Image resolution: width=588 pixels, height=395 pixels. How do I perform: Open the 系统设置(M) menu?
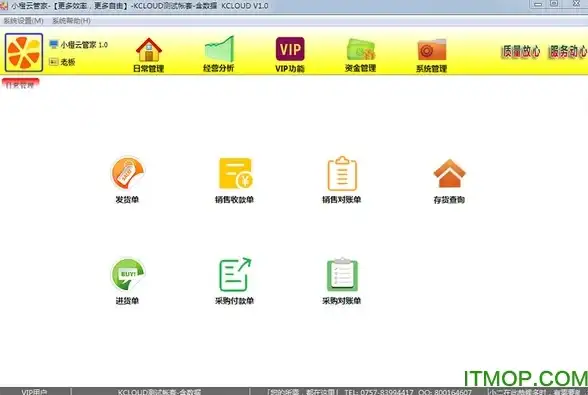pyautogui.click(x=23, y=21)
